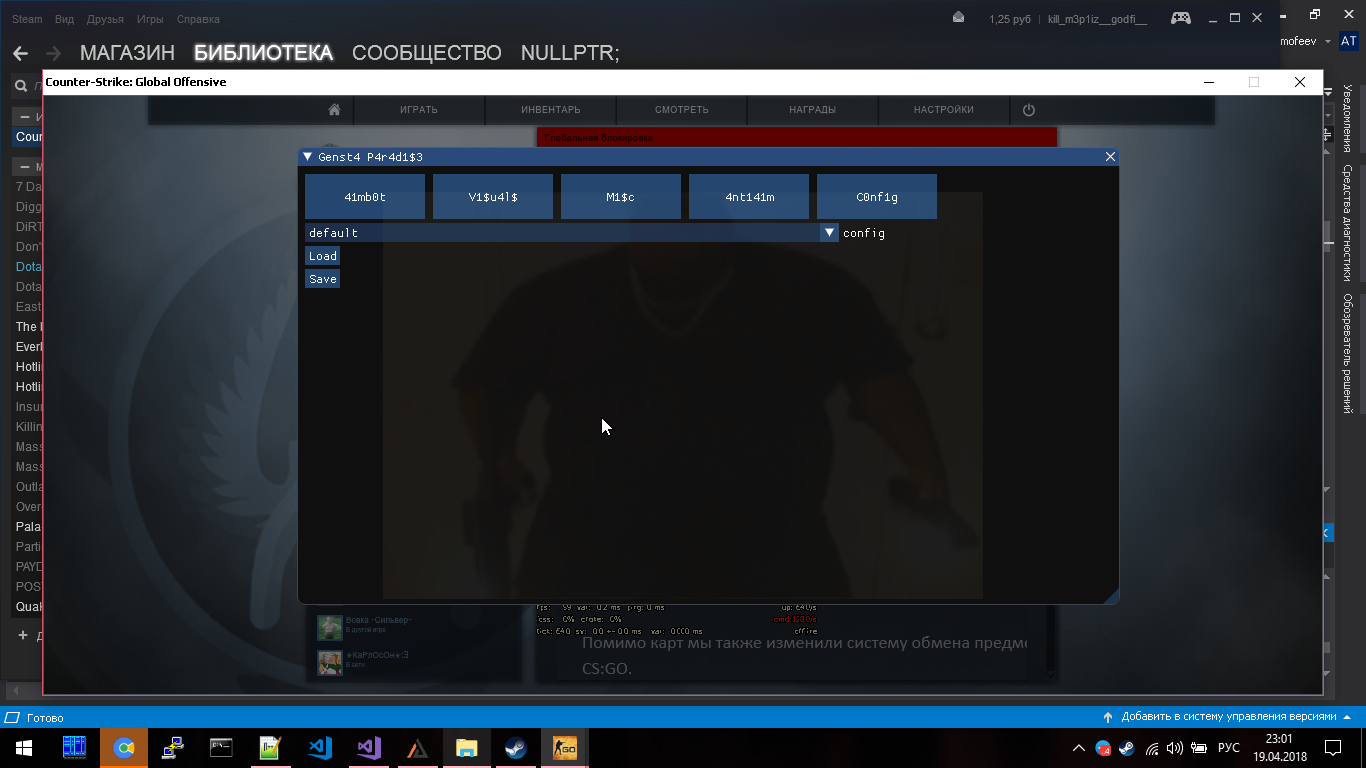Open the Вид menu in Steam

[x=65, y=19]
